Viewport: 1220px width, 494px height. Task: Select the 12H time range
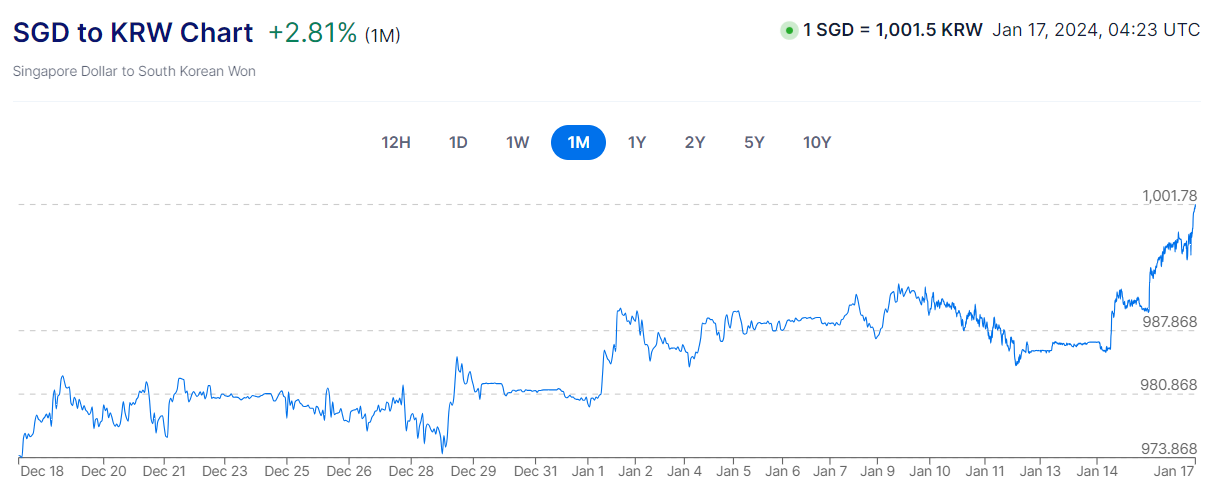396,142
